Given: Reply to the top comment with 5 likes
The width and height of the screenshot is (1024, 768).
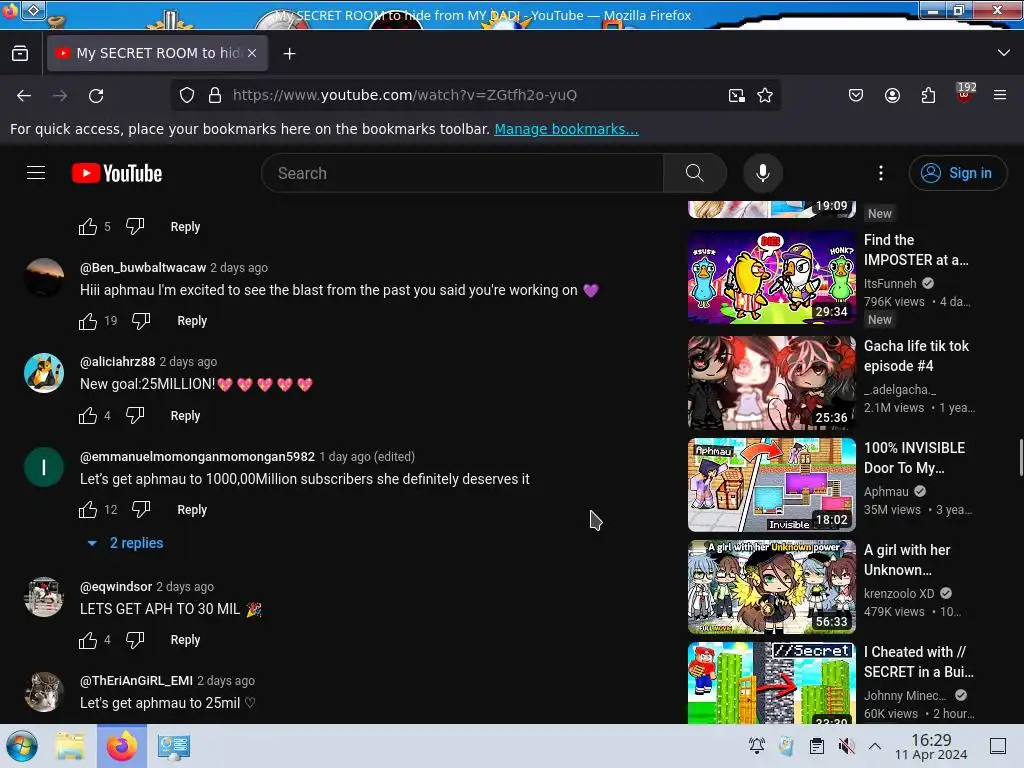Looking at the screenshot, I should pyautogui.click(x=185, y=227).
